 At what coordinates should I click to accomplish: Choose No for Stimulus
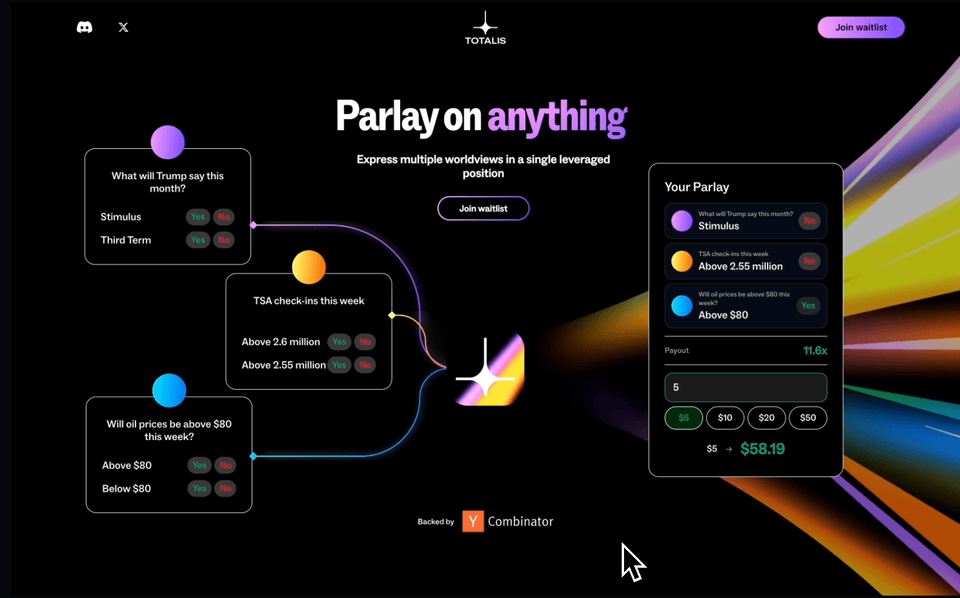point(224,217)
